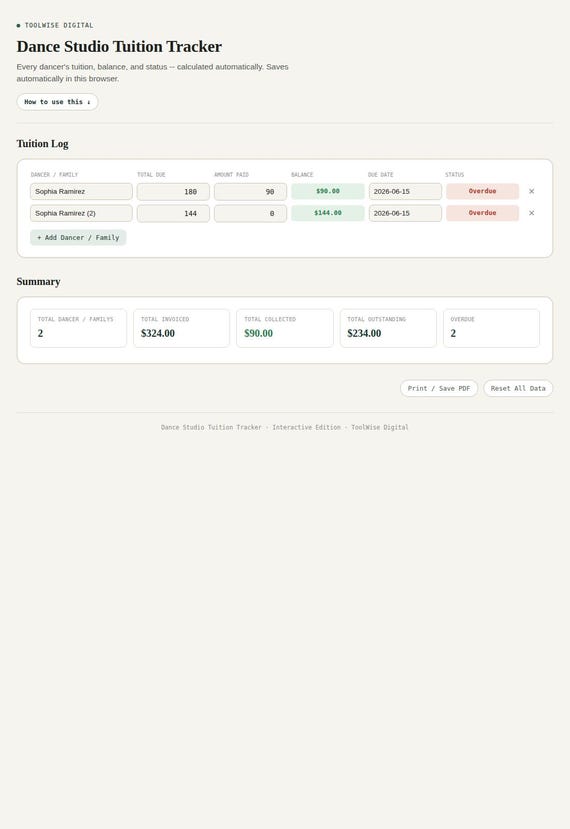The width and height of the screenshot is (570, 829).
Task: Select the Amount Paid field showing 0
Action: 251,213
